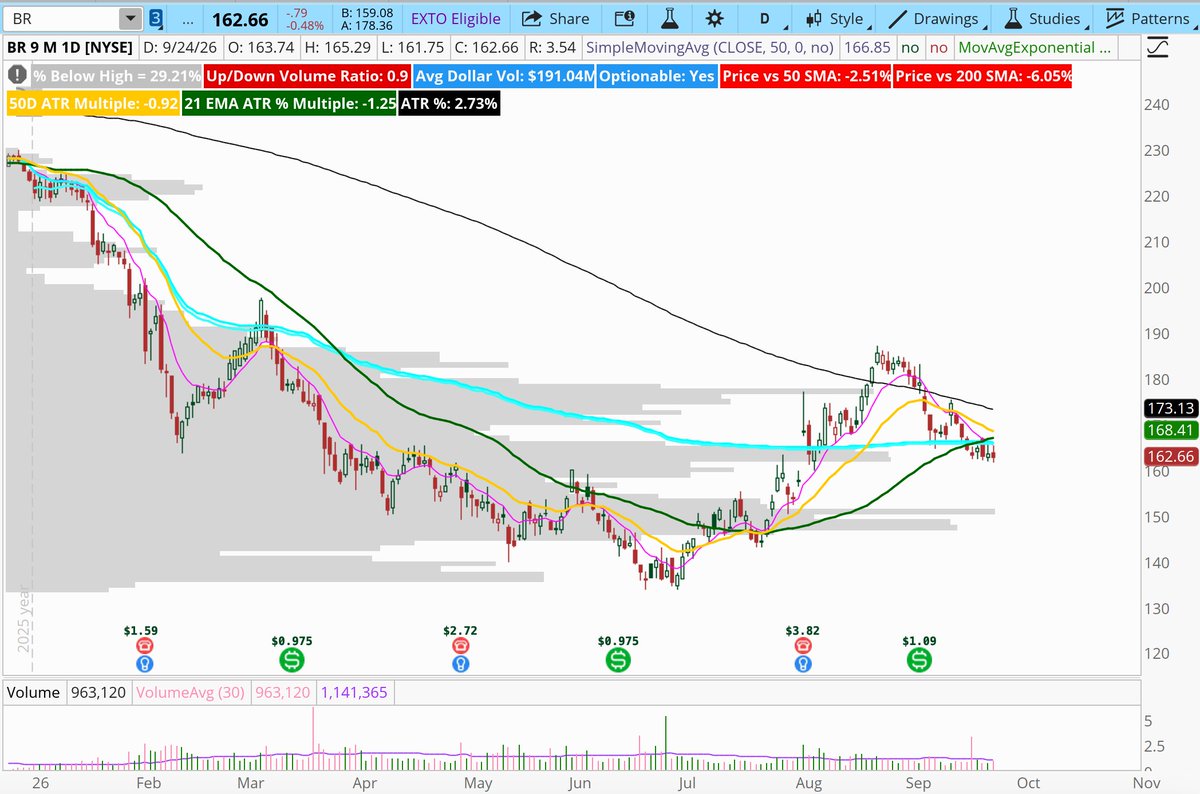Click the green 168.41 price bubble
The image size is (1200, 794).
1169,431
